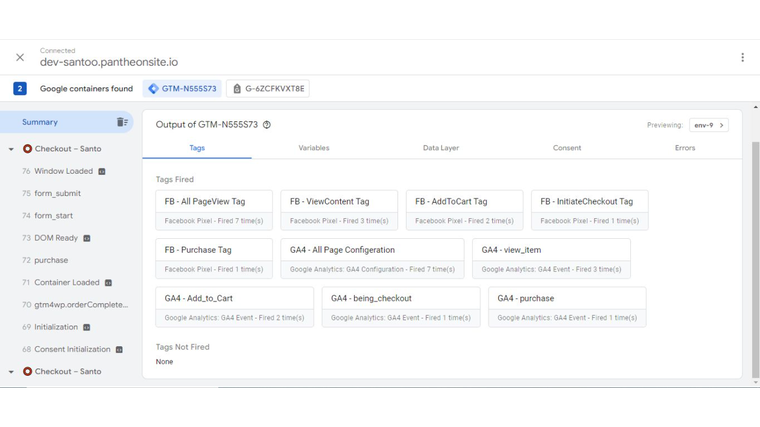Click the Window Loaded API badge icon
The width and height of the screenshot is (760, 427).
point(102,171)
